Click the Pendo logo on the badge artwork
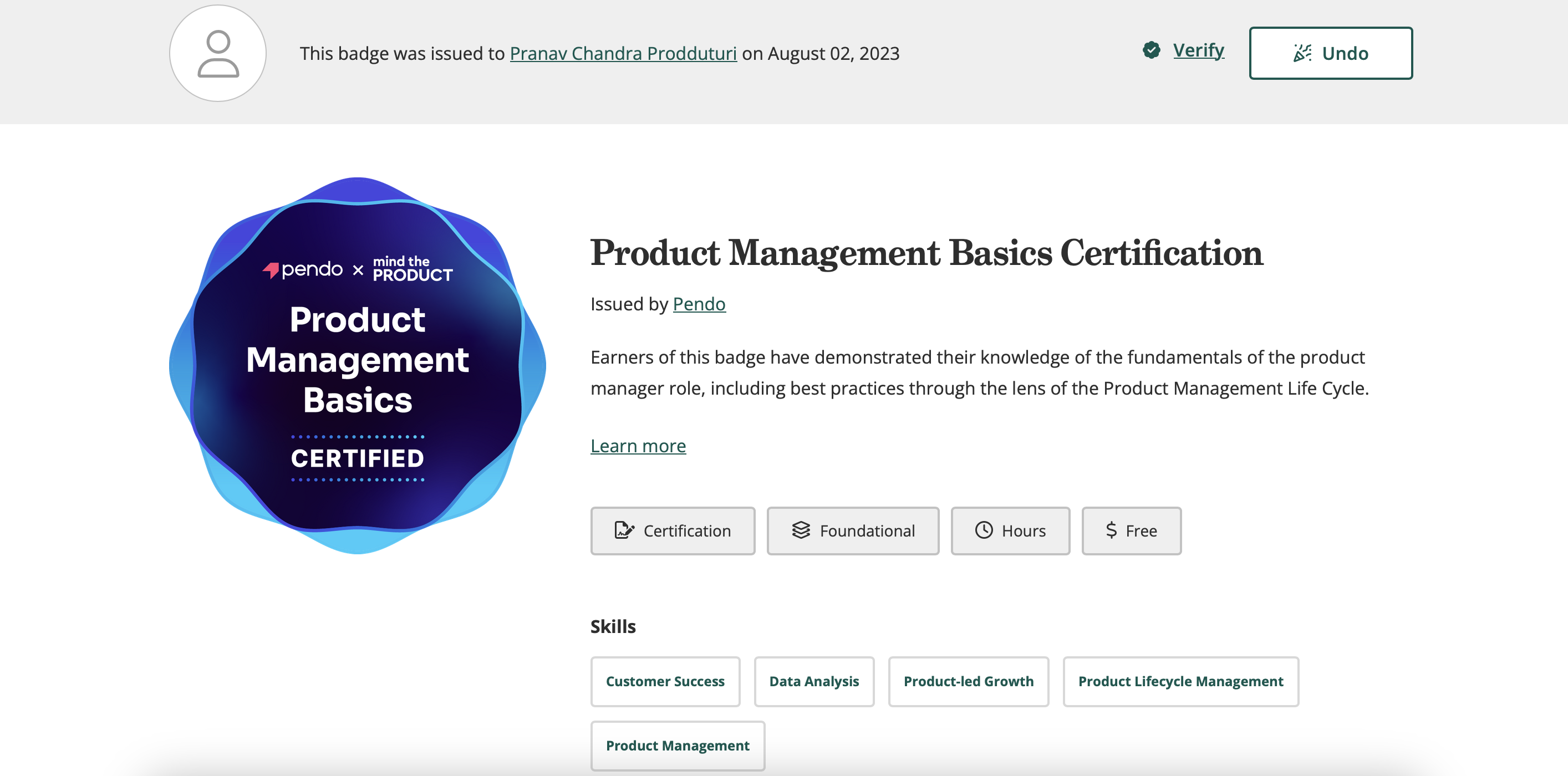Image resolution: width=1568 pixels, height=776 pixels. click(x=301, y=268)
